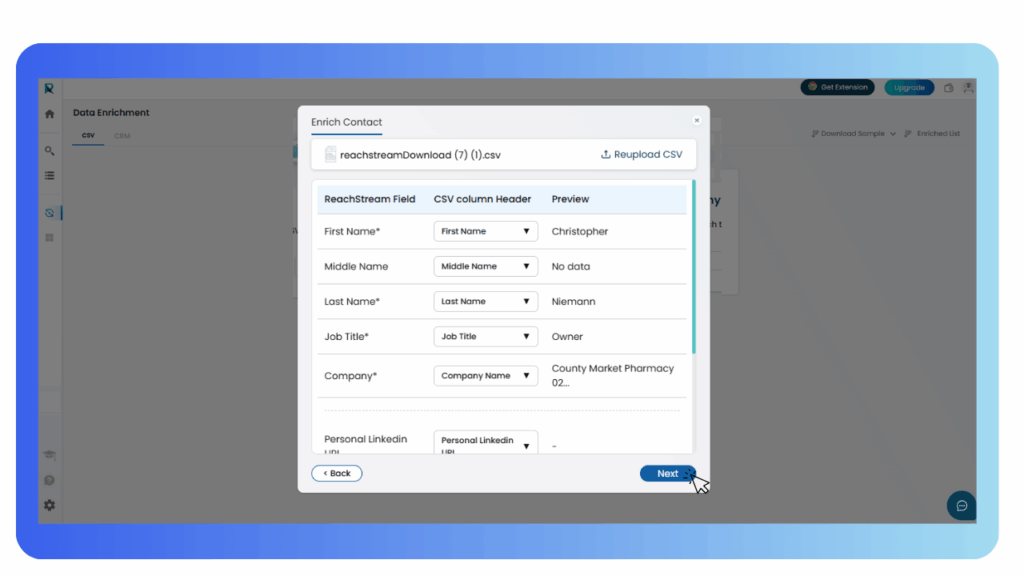Click the field mapping table scrollbar

[x=693, y=267]
